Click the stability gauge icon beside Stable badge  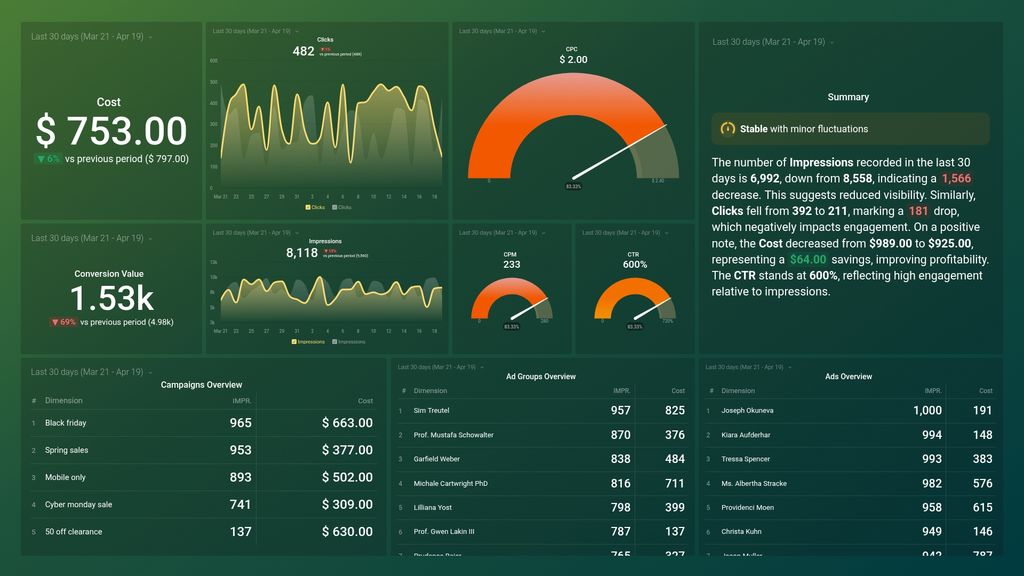pyautogui.click(x=728, y=128)
